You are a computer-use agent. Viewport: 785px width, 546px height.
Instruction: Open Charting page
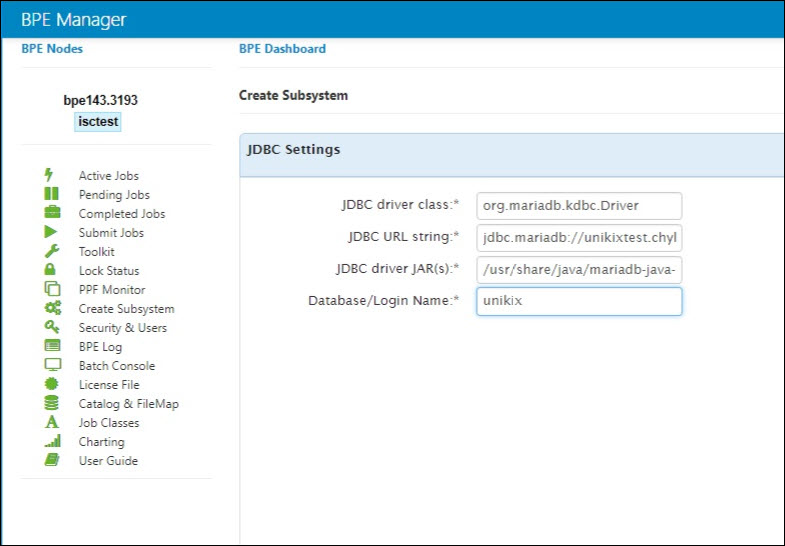pos(102,442)
